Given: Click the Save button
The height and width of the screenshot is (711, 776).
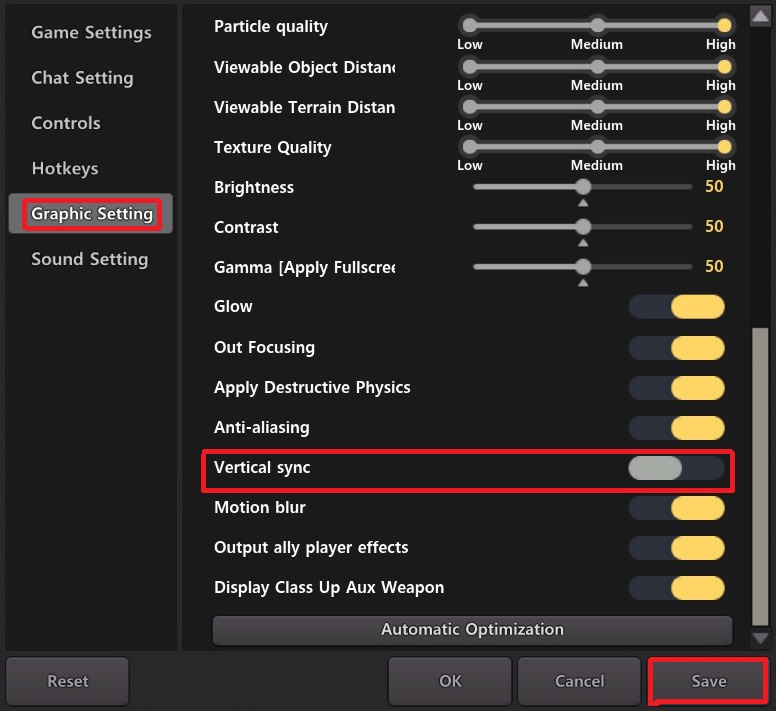Looking at the screenshot, I should [708, 681].
